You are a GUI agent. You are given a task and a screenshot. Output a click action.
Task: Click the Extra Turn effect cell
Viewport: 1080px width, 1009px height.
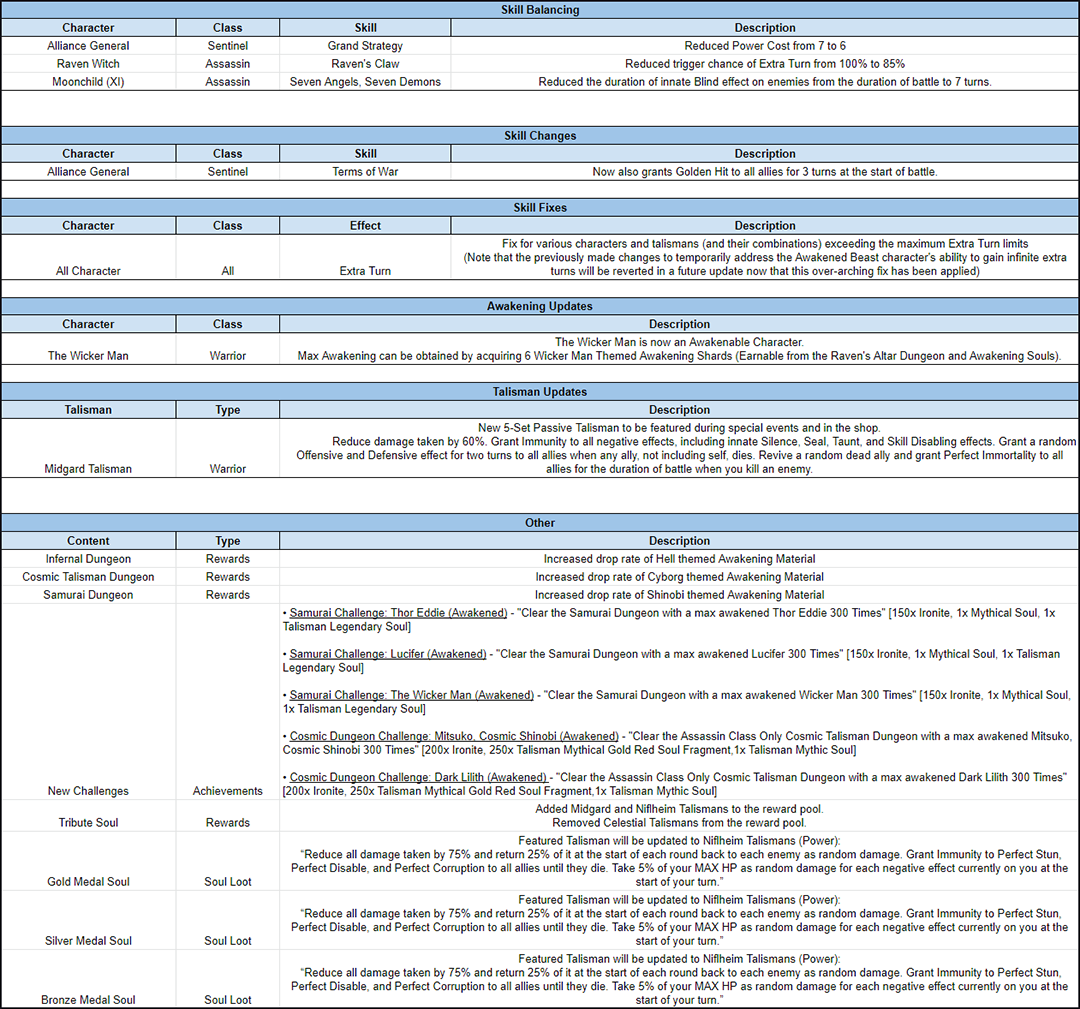click(365, 271)
